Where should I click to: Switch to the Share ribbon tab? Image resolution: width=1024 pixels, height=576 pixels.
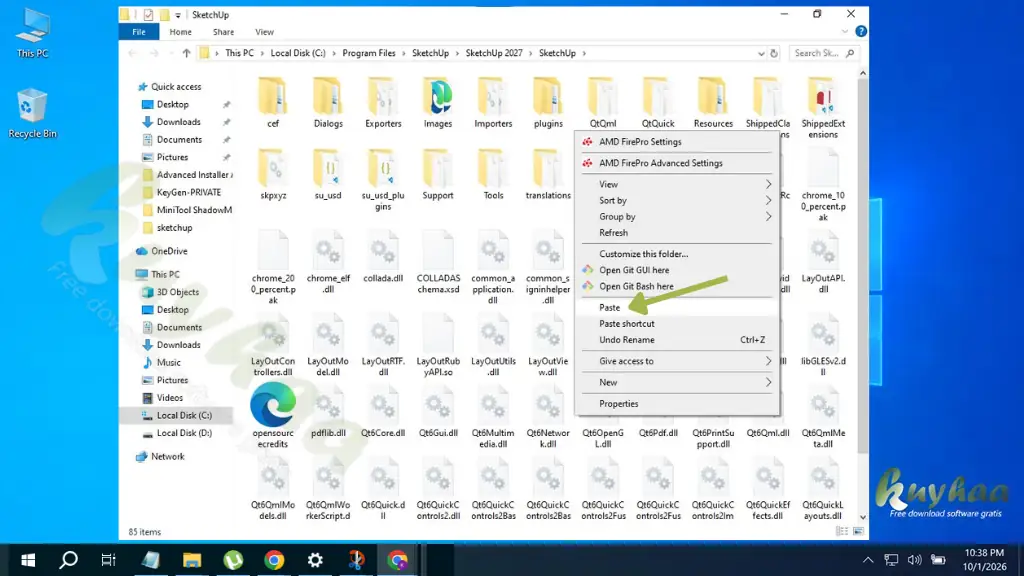[x=223, y=32]
